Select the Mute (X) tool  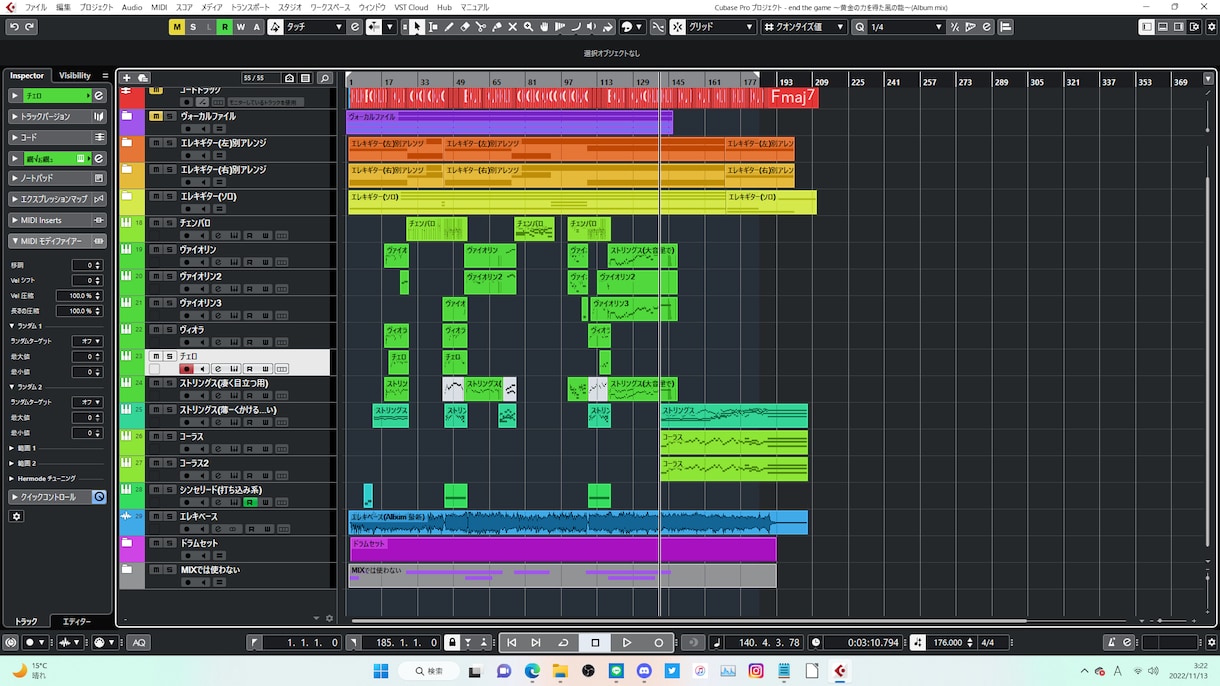(513, 27)
